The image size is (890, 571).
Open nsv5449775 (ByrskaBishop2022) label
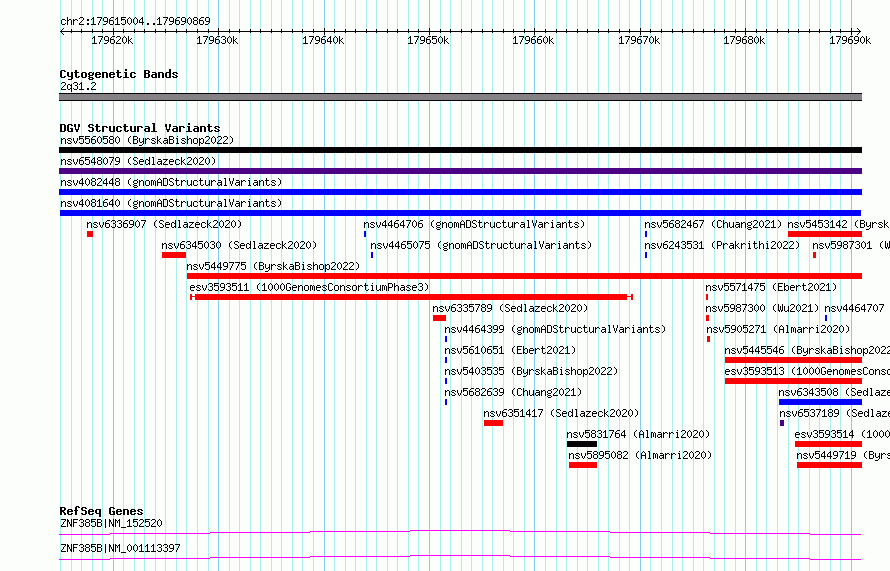coord(273,266)
